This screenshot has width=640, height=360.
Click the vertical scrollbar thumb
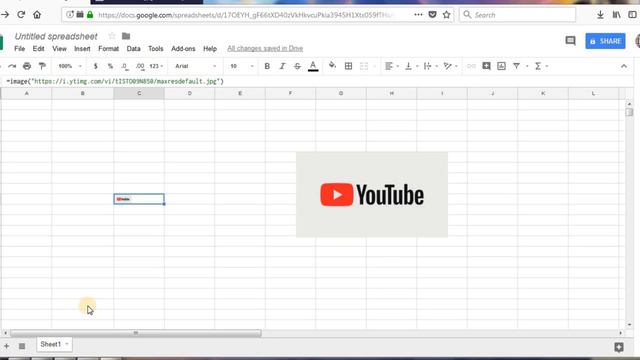click(629, 112)
